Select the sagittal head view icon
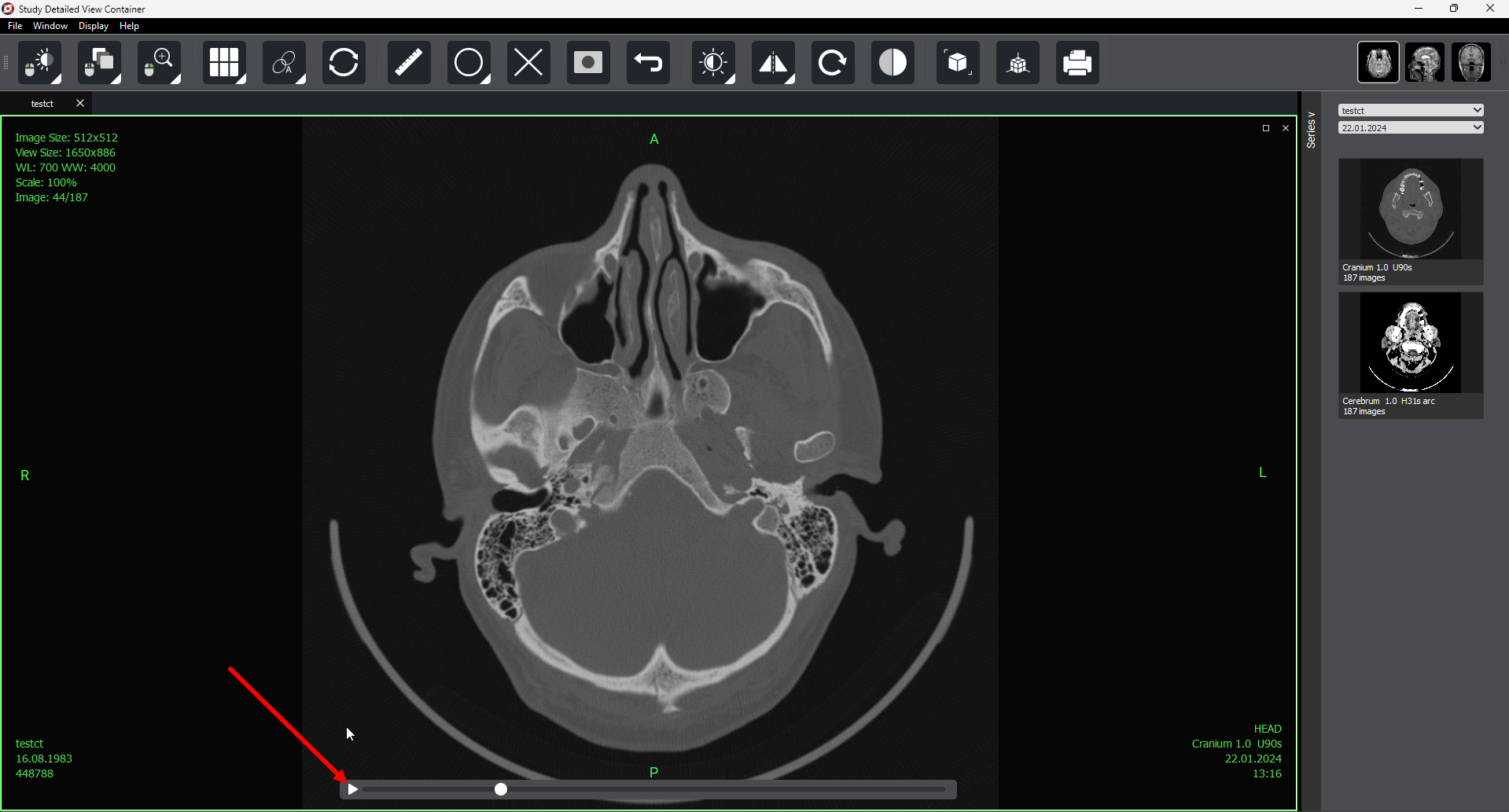1509x812 pixels. [1425, 62]
